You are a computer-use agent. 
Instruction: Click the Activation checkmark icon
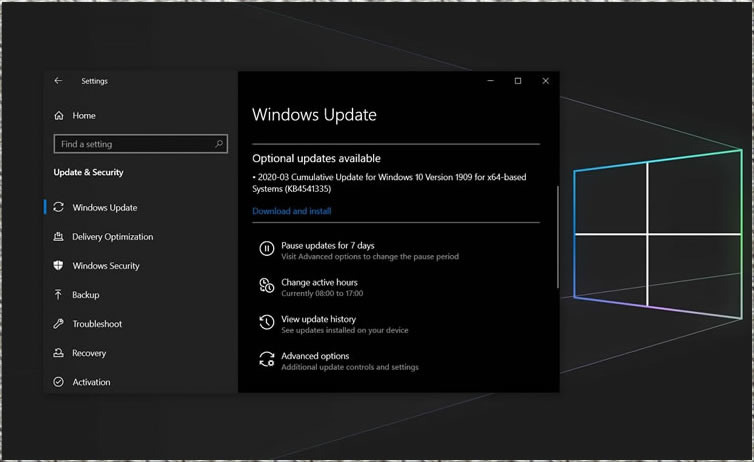click(58, 382)
